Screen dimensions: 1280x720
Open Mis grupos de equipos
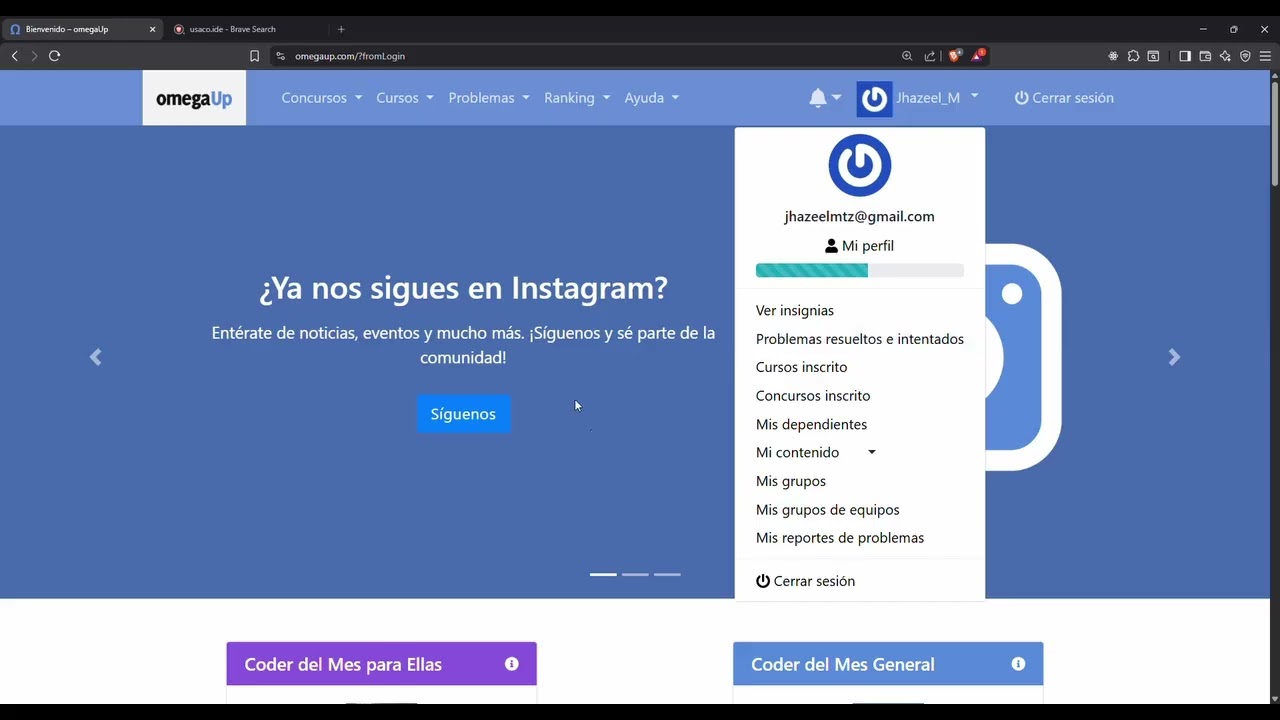coord(828,510)
